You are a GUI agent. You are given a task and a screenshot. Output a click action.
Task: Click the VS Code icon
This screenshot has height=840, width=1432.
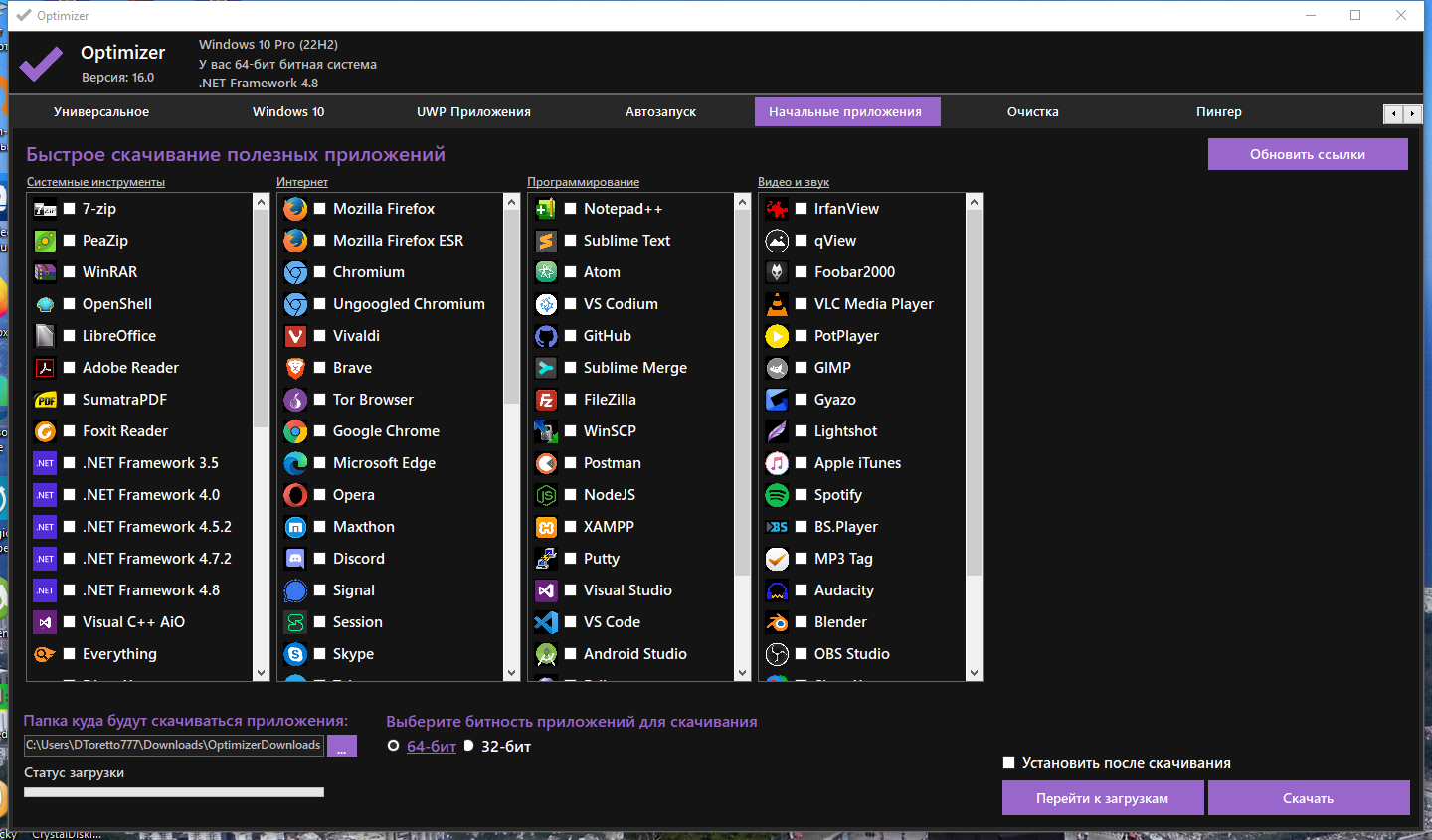(546, 622)
